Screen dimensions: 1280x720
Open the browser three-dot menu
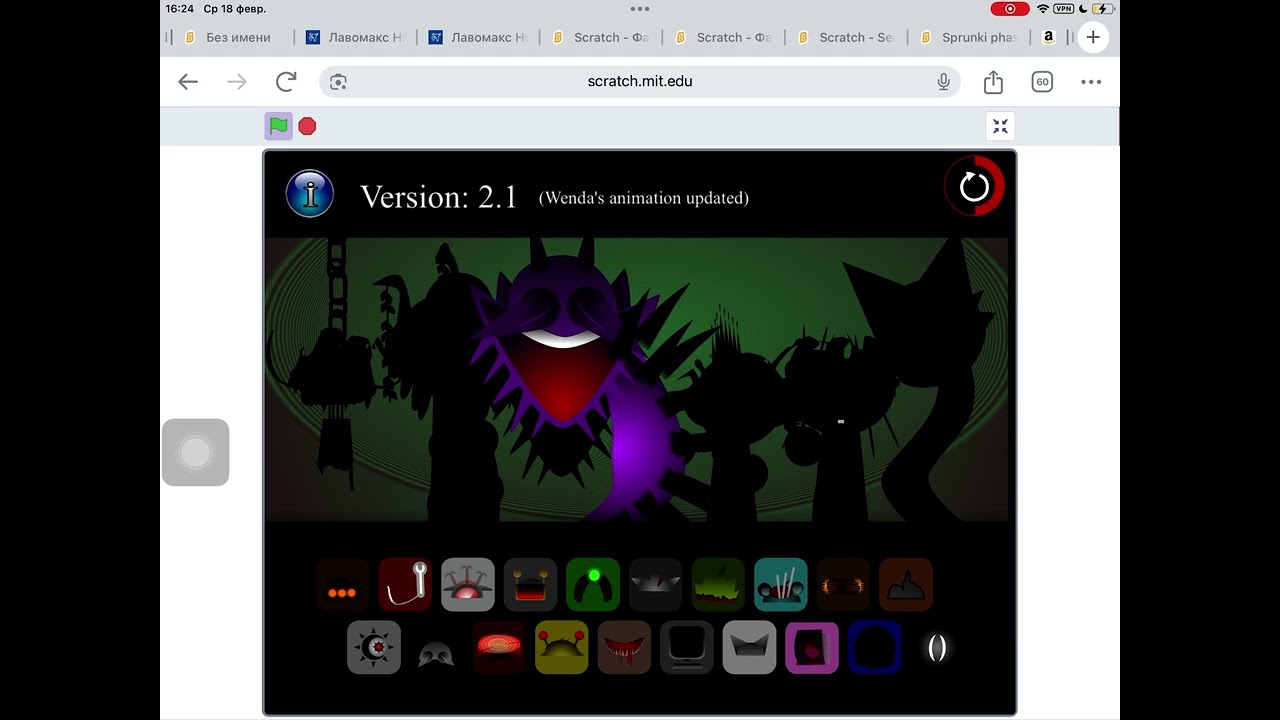pos(1091,82)
